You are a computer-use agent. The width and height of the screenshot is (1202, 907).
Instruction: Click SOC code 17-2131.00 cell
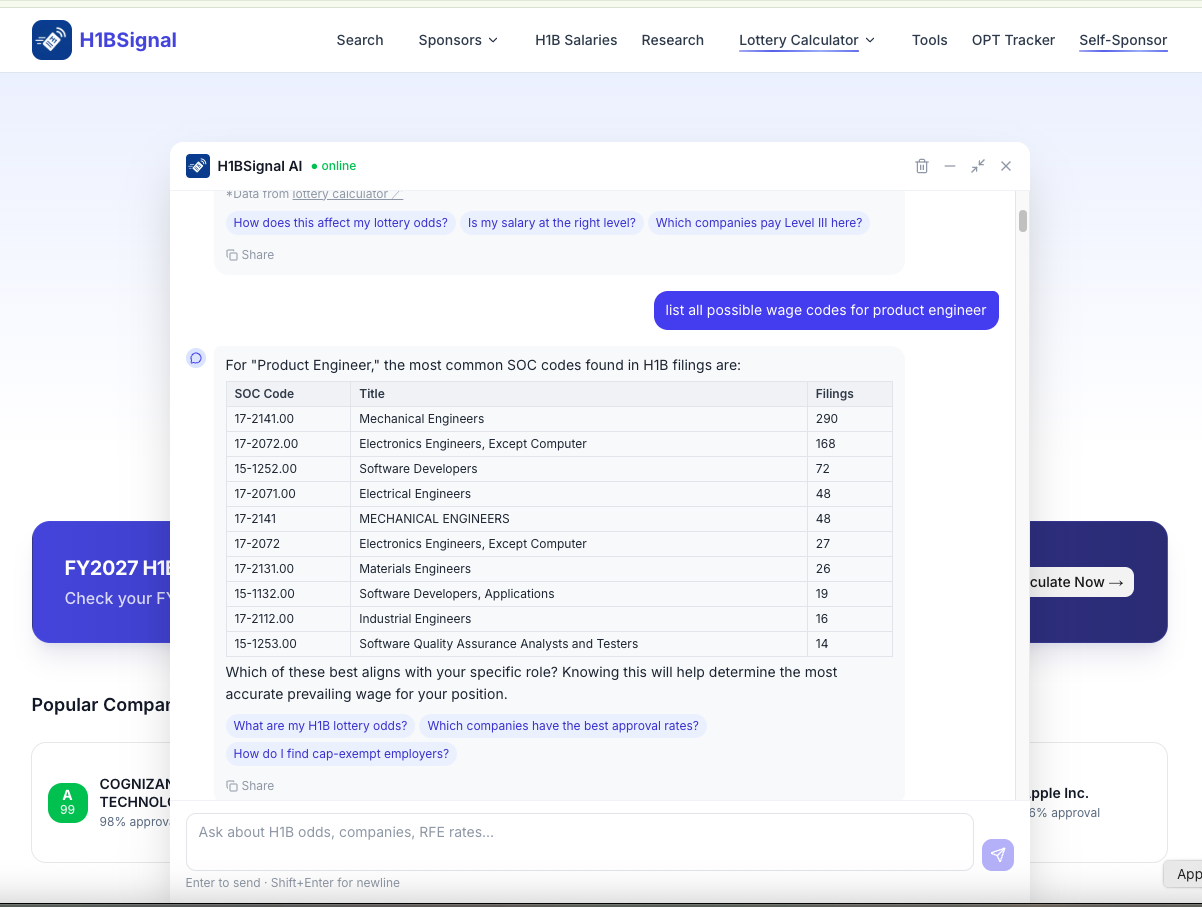[x=289, y=569]
